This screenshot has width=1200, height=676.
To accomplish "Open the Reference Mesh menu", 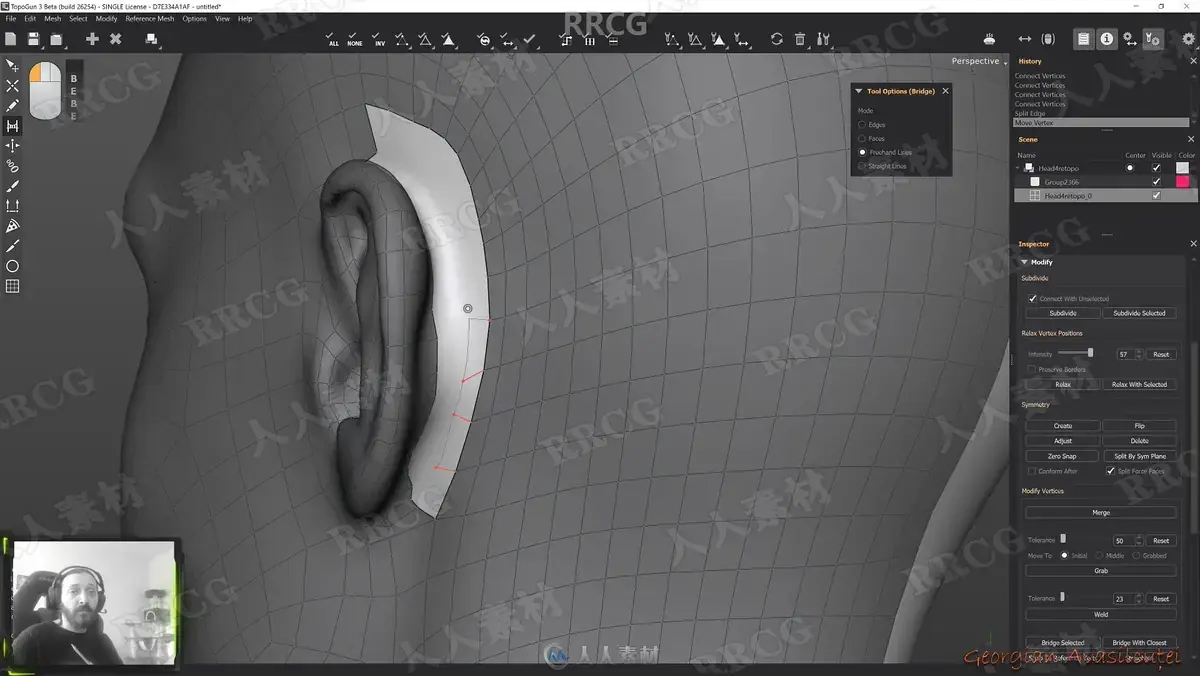I will [x=149, y=18].
